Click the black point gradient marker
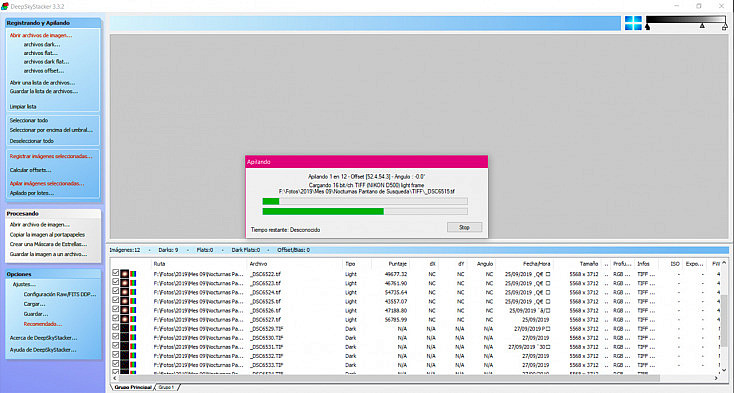Viewport: 734px width, 393px height. (x=647, y=27)
